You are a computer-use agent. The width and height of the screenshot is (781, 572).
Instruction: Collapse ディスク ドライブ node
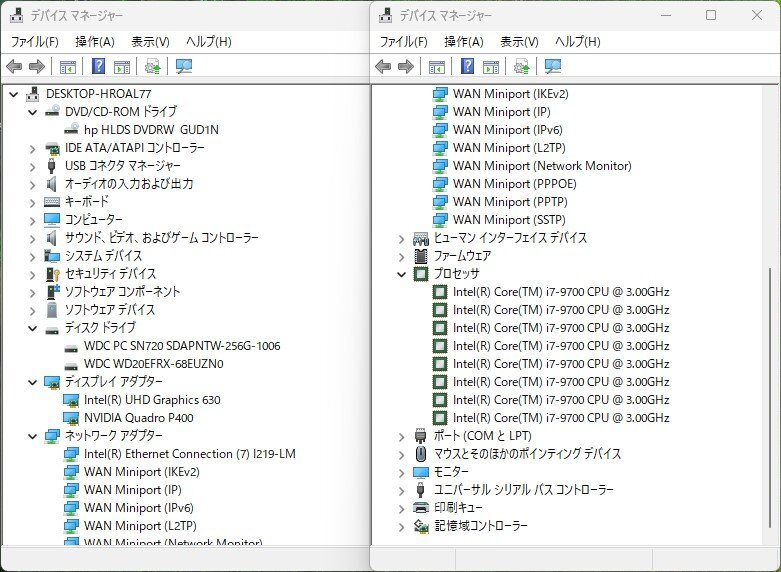(x=33, y=328)
